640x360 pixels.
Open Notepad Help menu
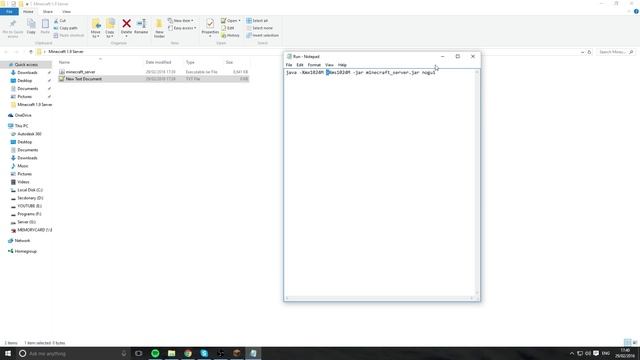pyautogui.click(x=342, y=65)
